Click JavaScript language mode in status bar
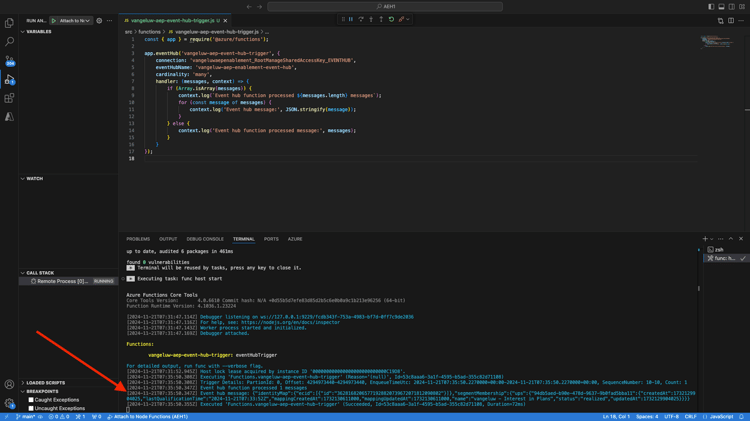Screen dimensions: 750x421 [721, 417]
